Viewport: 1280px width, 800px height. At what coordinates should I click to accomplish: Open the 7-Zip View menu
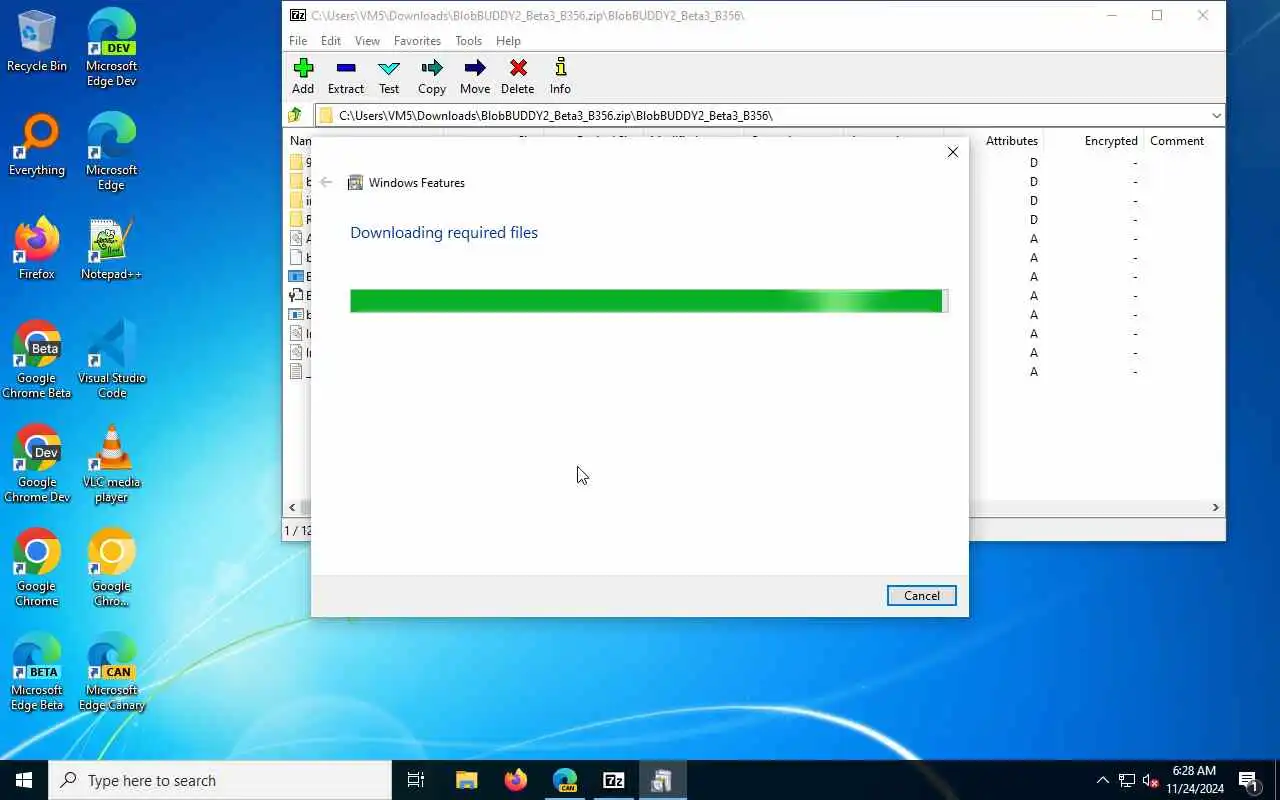pyautogui.click(x=367, y=41)
